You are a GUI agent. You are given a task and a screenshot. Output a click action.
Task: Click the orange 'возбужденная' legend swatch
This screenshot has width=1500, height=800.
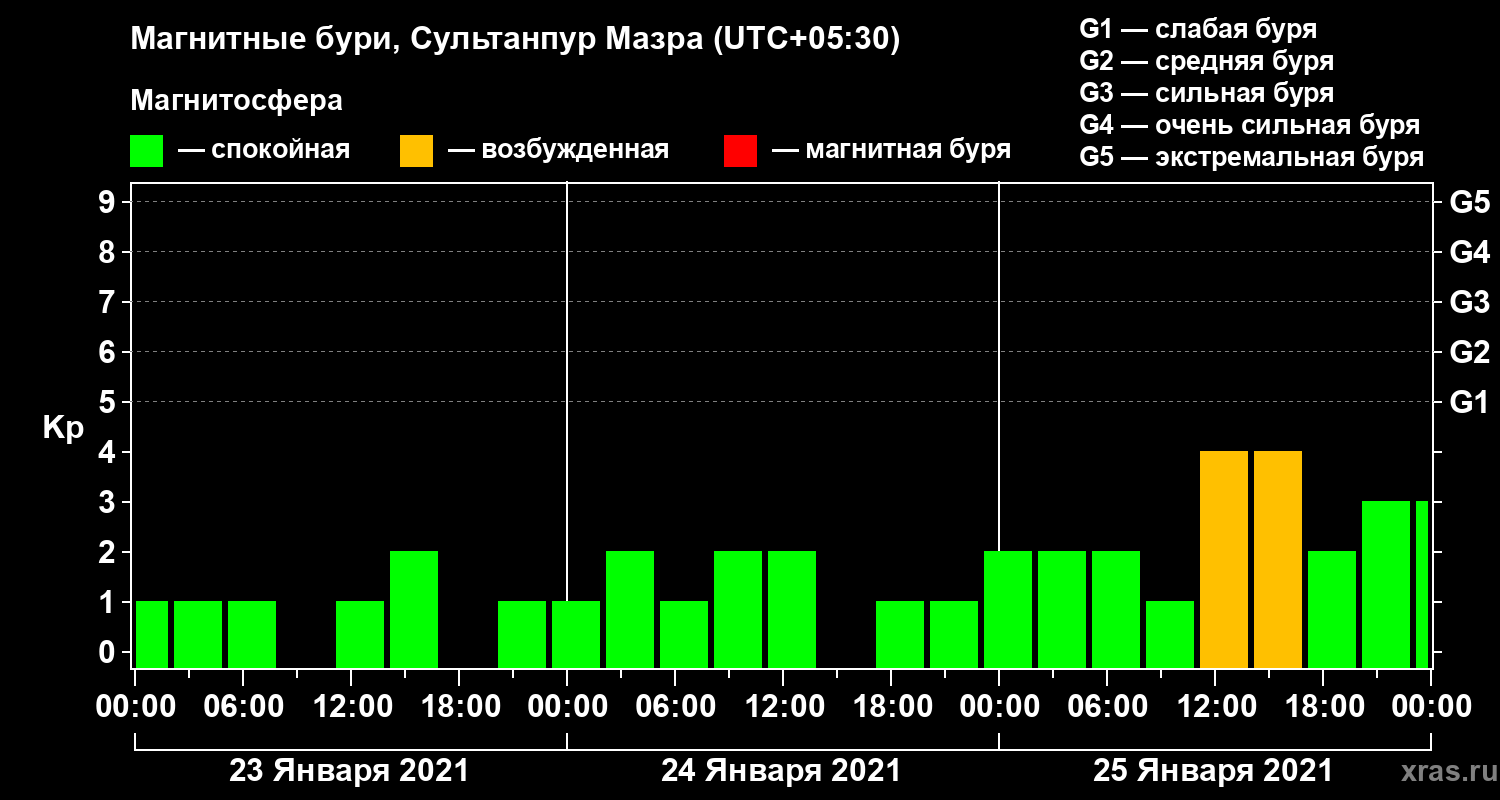click(416, 151)
